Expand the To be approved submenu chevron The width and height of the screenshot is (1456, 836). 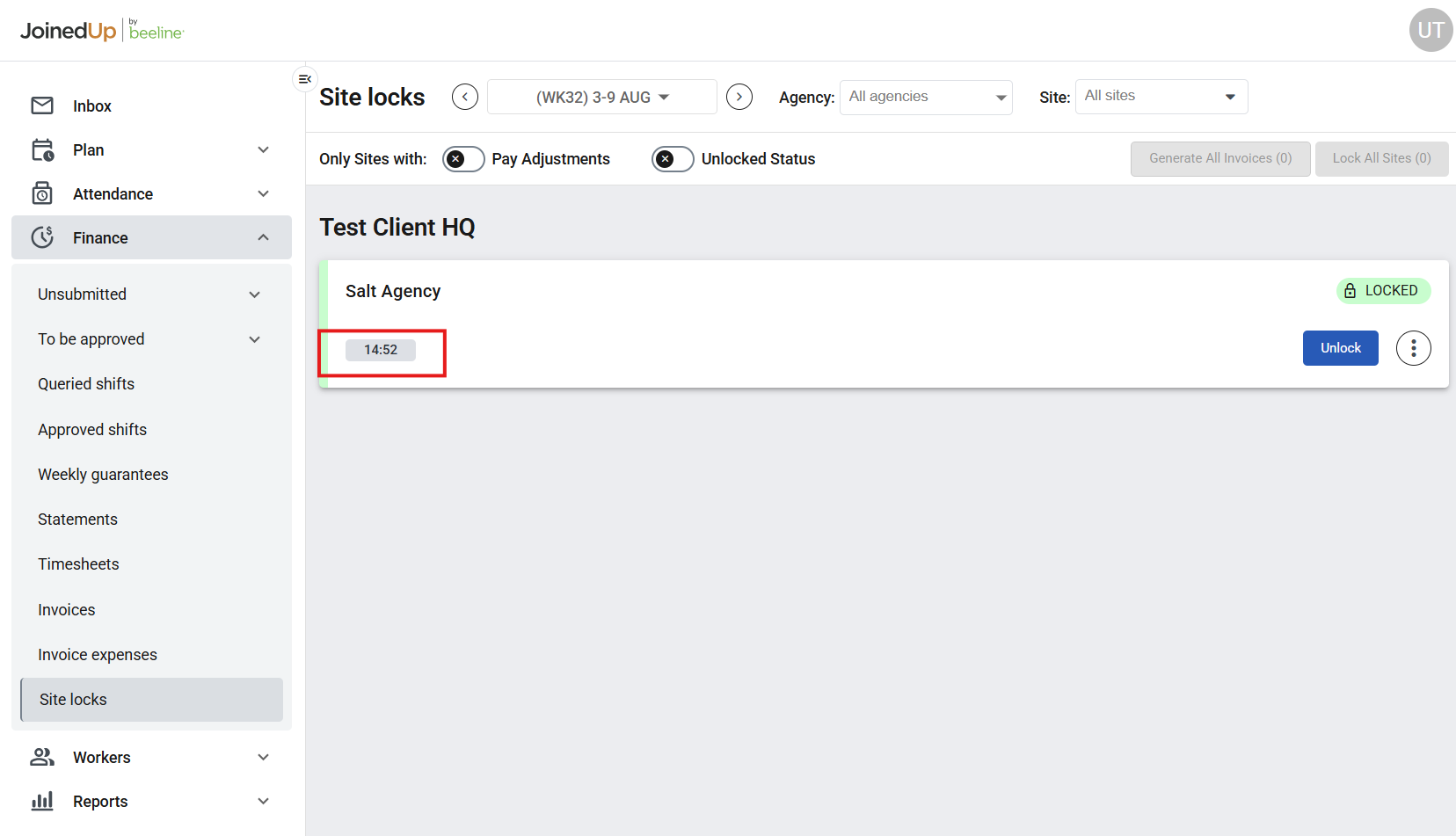click(x=255, y=339)
